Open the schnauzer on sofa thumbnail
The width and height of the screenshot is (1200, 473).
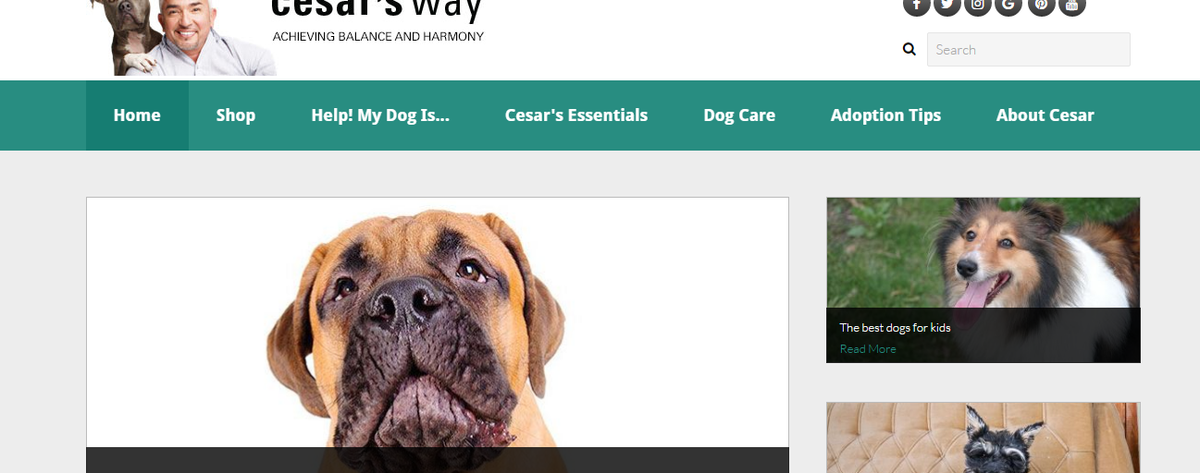[x=983, y=438]
